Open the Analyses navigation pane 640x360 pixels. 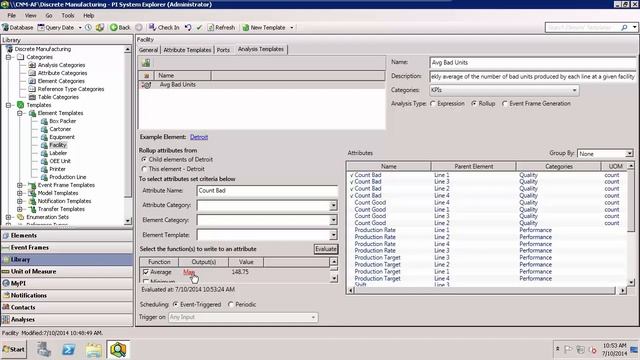(67, 319)
